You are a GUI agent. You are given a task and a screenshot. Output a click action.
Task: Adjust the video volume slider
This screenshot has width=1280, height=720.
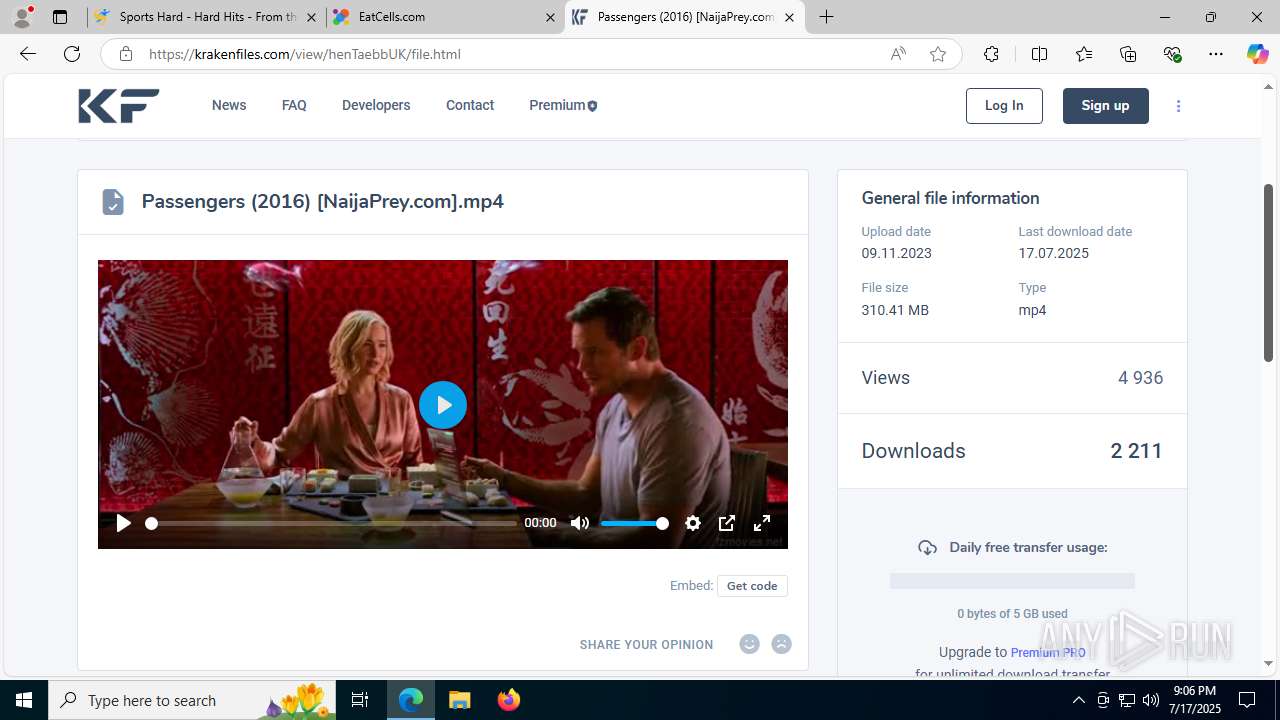point(634,523)
